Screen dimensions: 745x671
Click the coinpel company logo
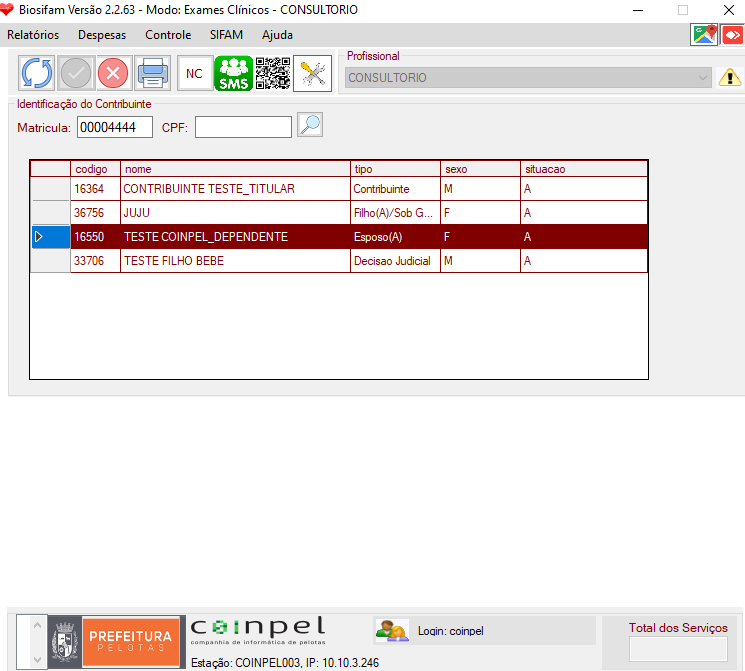pos(258,631)
